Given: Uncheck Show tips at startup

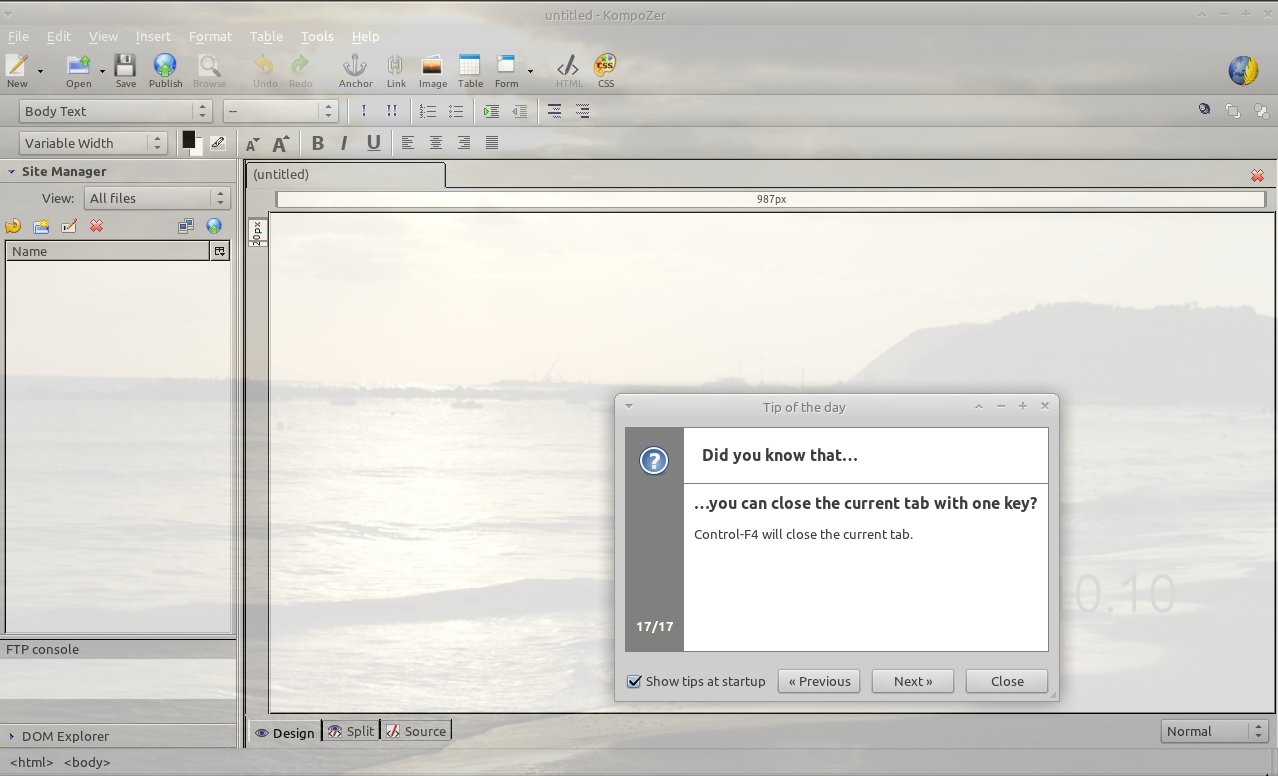Looking at the screenshot, I should (x=634, y=682).
